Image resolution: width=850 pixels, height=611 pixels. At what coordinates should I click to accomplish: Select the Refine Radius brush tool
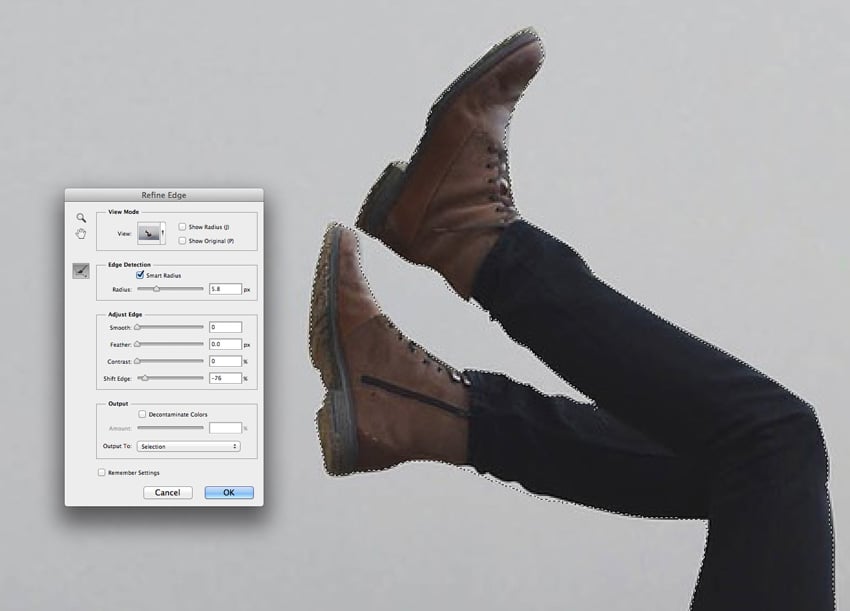point(81,271)
